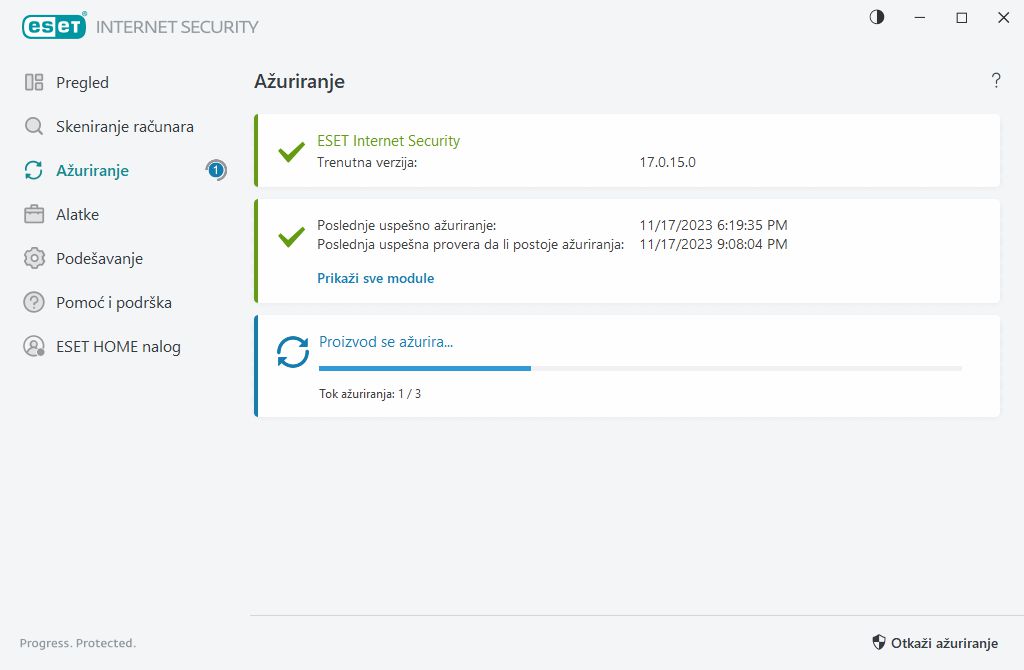1024x670 pixels.
Task: Select Skeniranje računara in sidebar
Action: coord(124,127)
